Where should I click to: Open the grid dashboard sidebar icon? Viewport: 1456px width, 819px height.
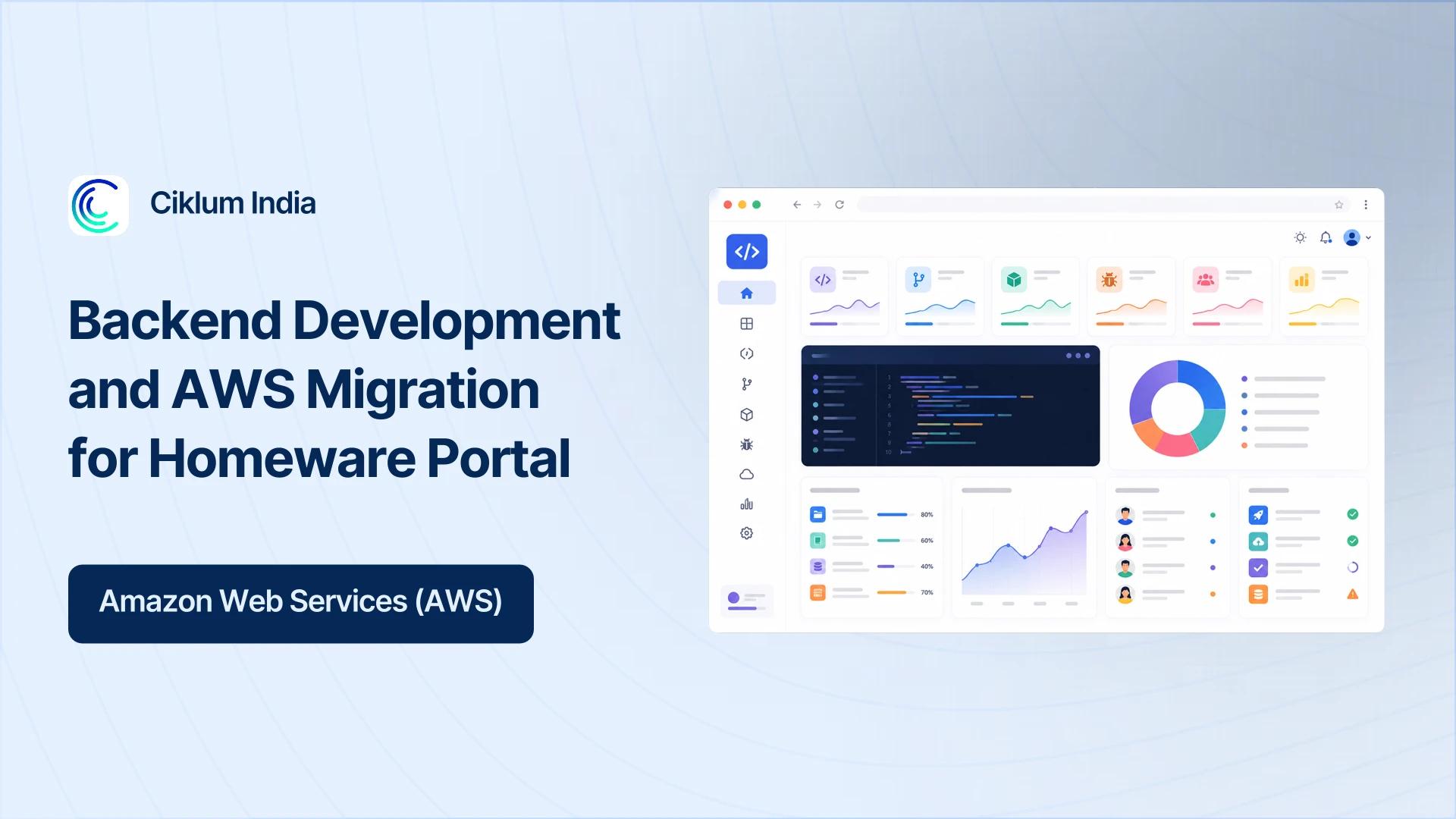click(x=747, y=324)
